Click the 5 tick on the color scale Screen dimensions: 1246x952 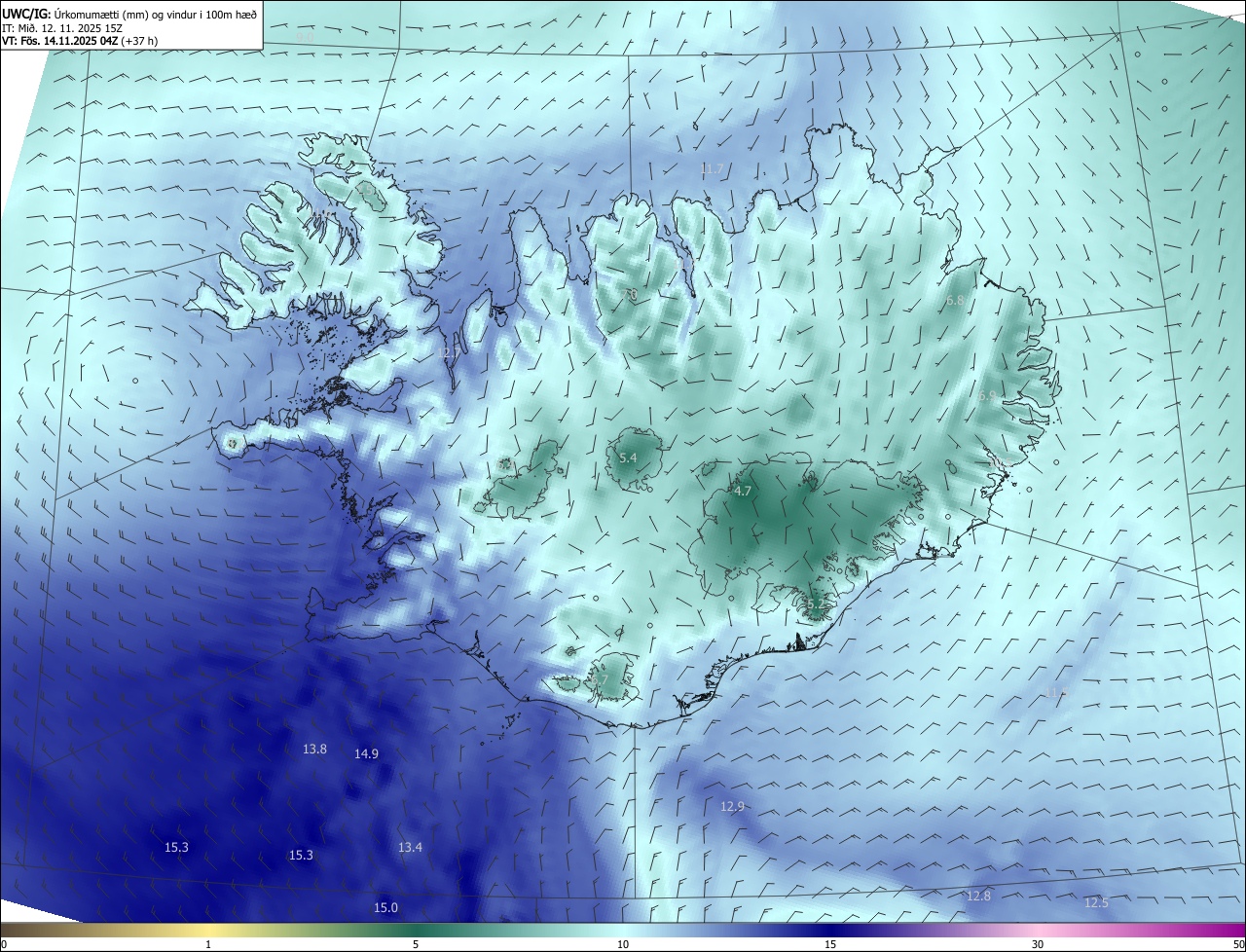416,945
